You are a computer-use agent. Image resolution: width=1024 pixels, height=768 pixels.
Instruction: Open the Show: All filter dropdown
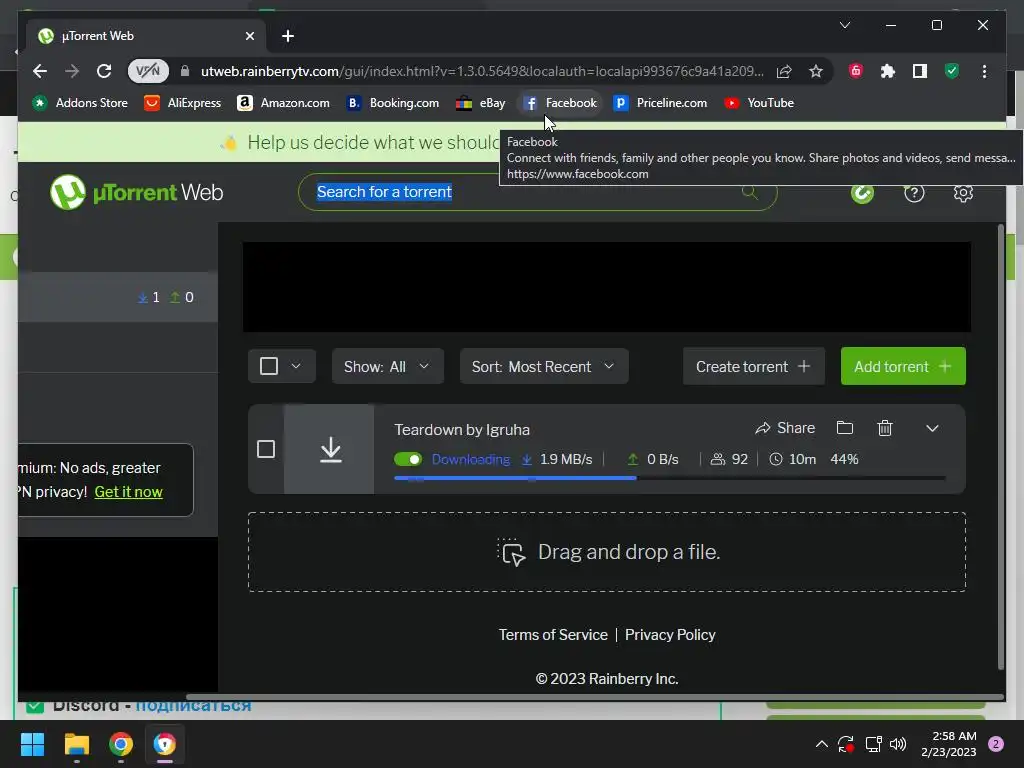(387, 366)
